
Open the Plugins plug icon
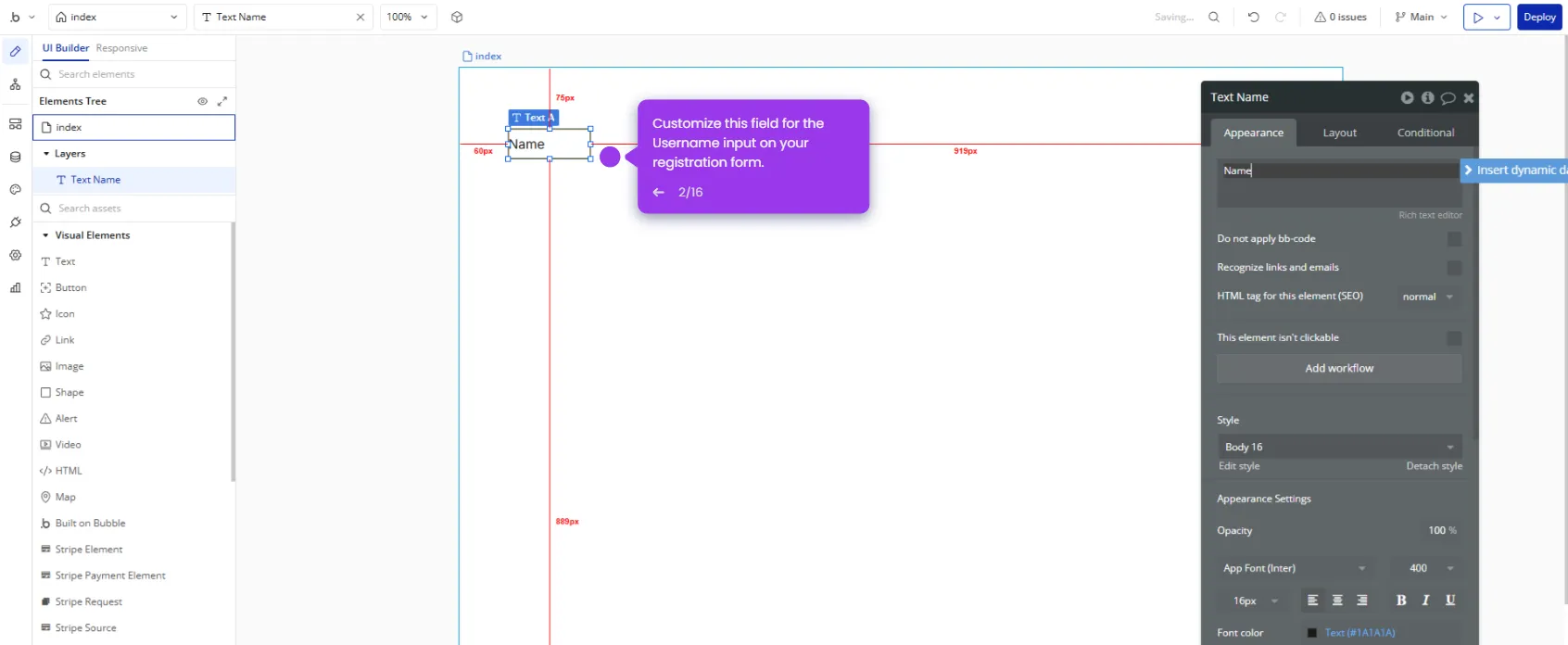click(16, 222)
